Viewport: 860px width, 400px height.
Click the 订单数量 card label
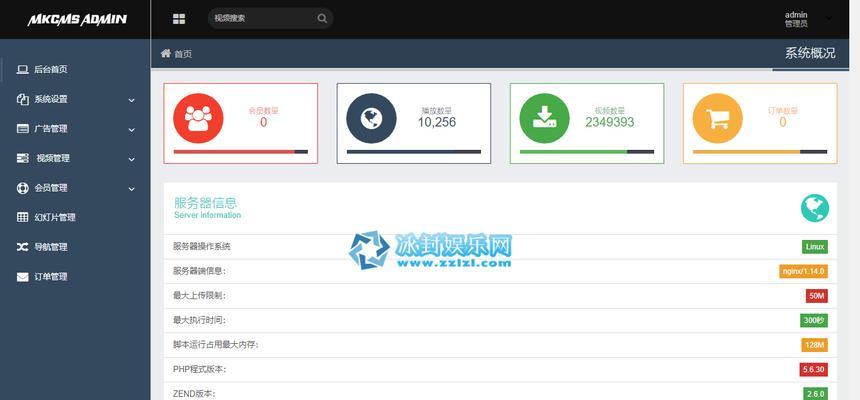783,110
